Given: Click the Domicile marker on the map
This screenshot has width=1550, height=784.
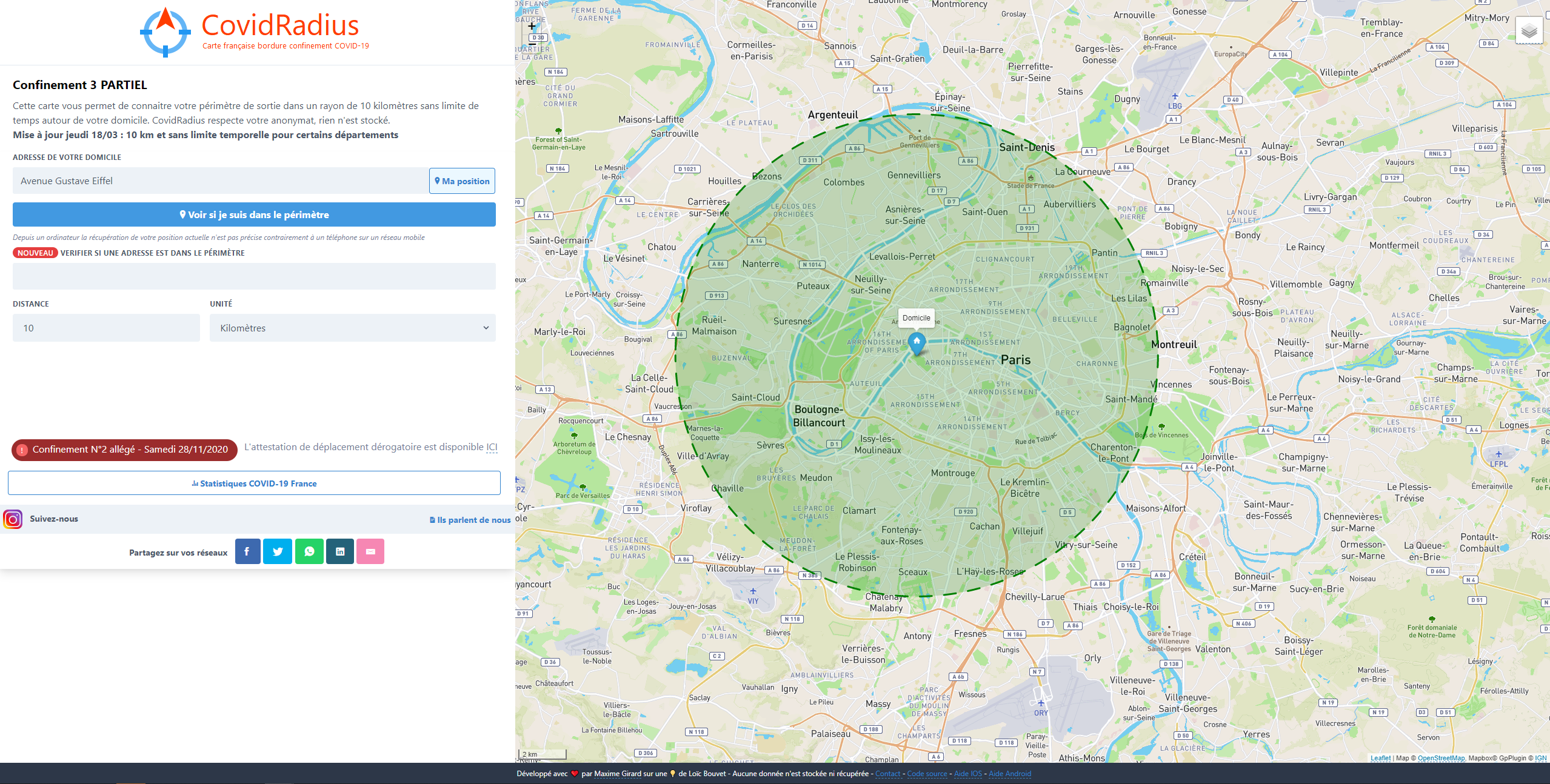Looking at the screenshot, I should click(916, 342).
